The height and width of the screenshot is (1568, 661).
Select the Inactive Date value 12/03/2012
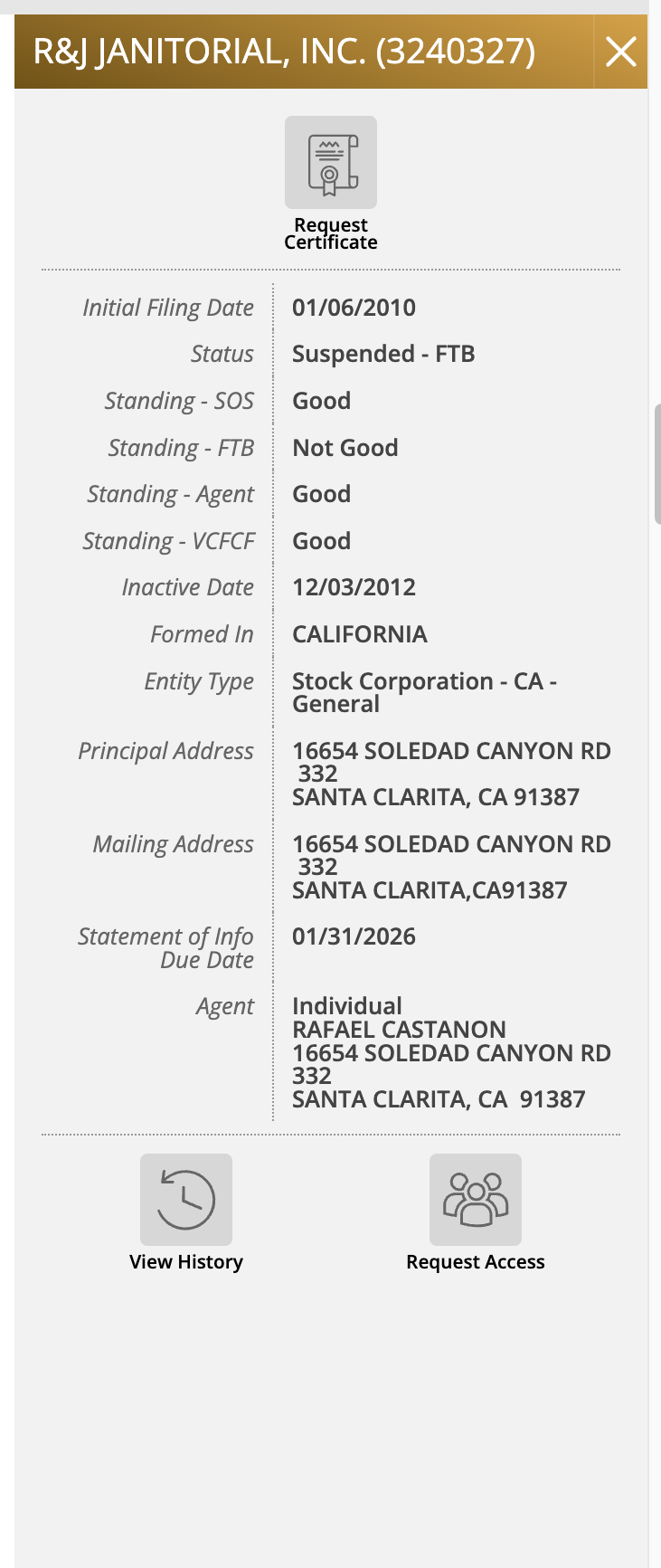pos(354,587)
